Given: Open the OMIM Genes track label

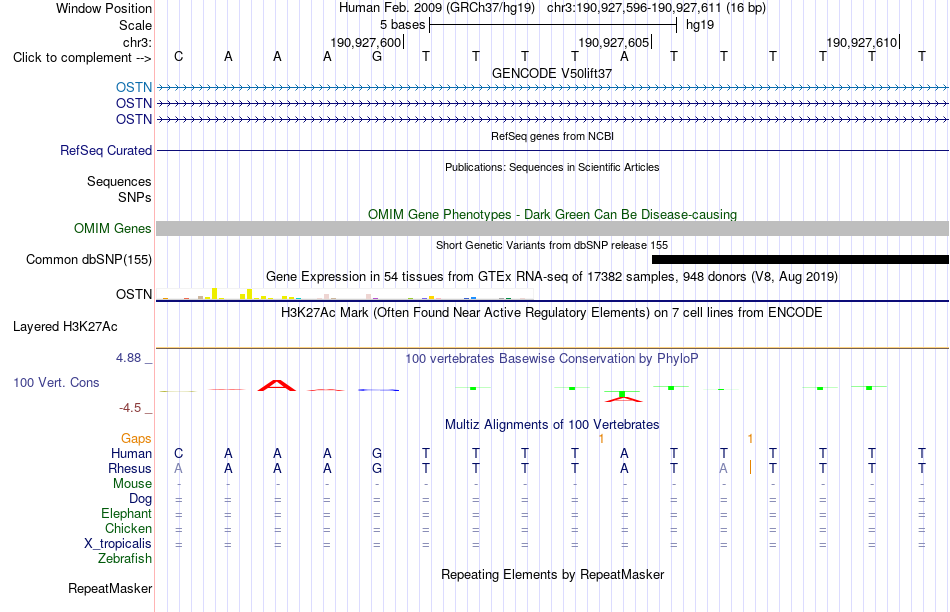Looking at the screenshot, I should pyautogui.click(x=112, y=228).
